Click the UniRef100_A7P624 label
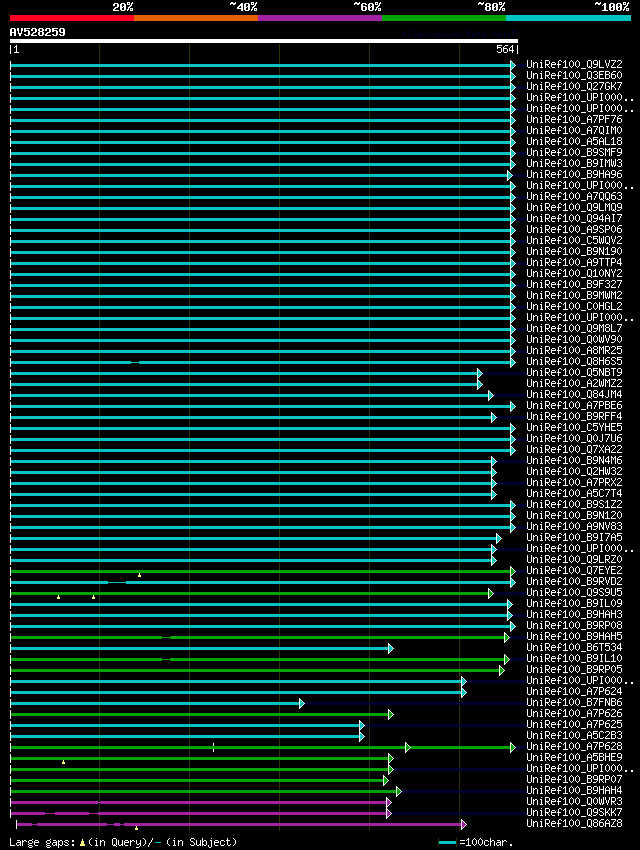The width and height of the screenshot is (640, 850). (x=574, y=691)
